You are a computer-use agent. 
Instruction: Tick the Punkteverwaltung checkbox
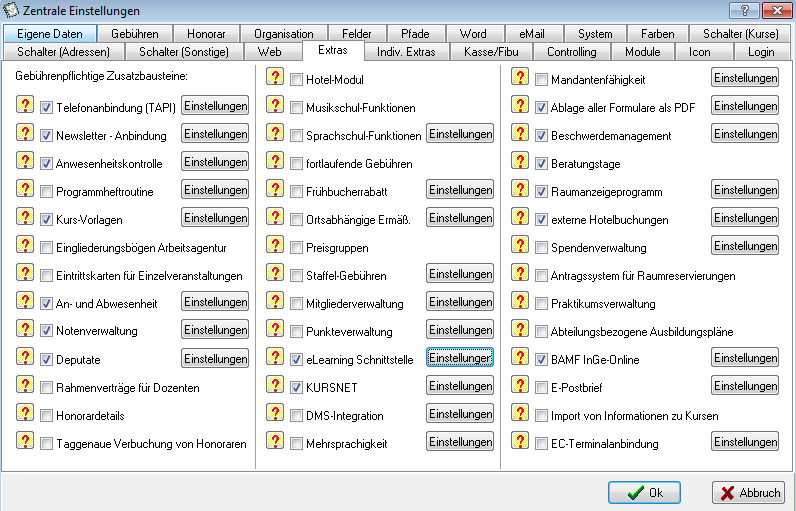coord(296,332)
